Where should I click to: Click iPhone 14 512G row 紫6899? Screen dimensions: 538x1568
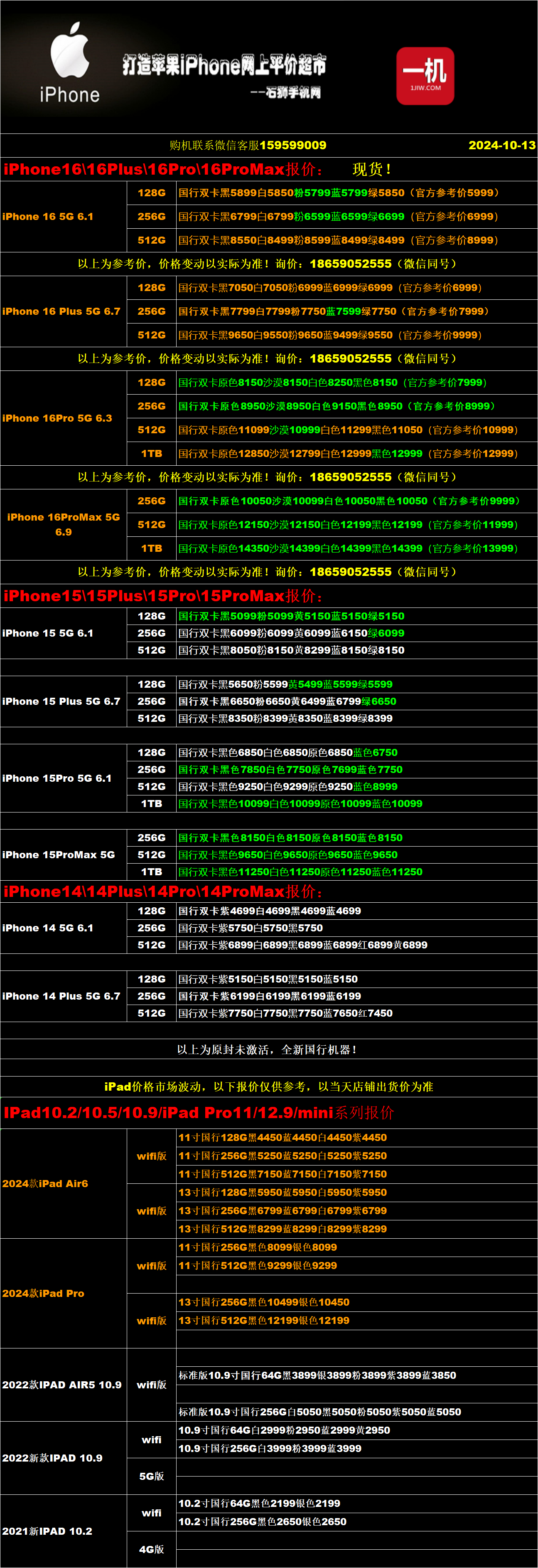[357, 945]
